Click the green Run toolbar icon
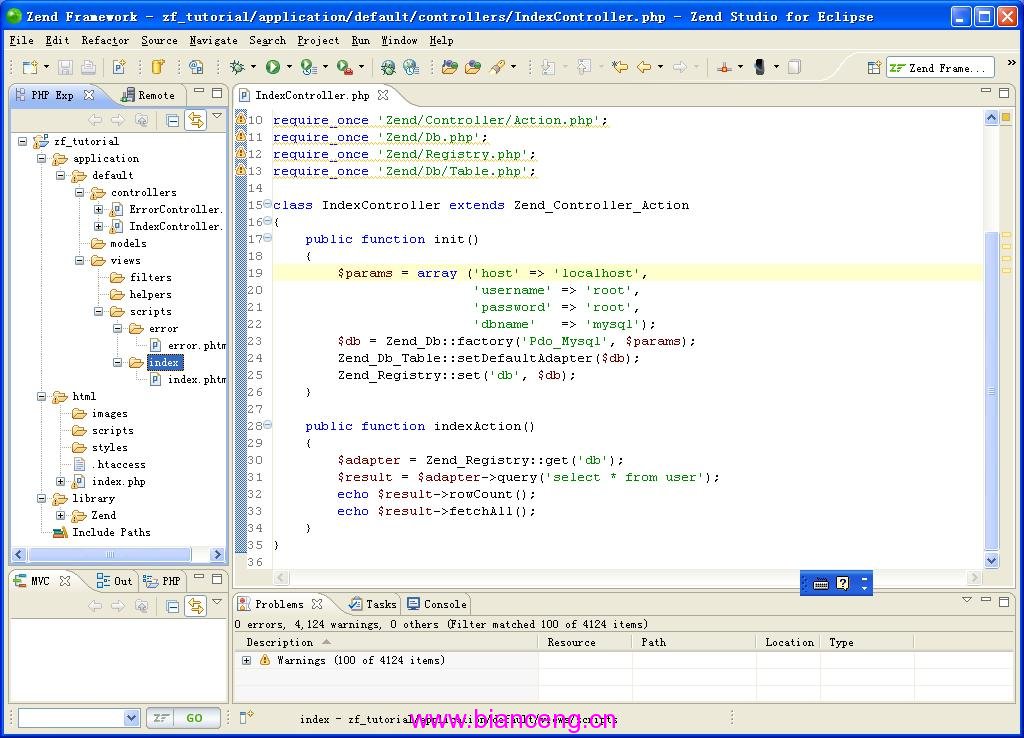This screenshot has height=738, width=1024. pyautogui.click(x=273, y=67)
